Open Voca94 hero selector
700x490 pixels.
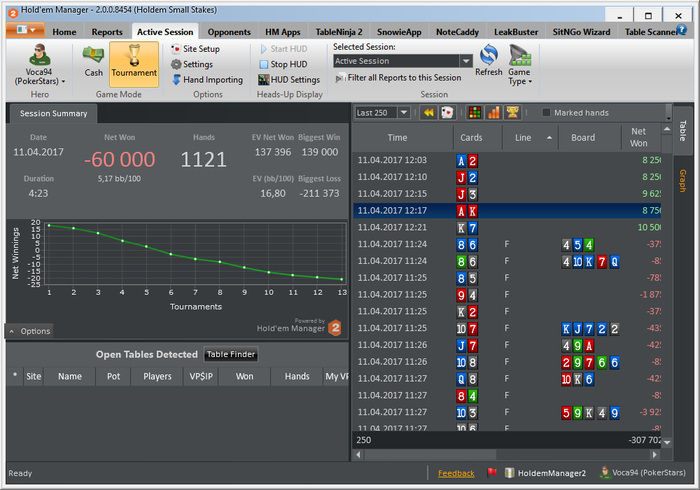(40, 65)
